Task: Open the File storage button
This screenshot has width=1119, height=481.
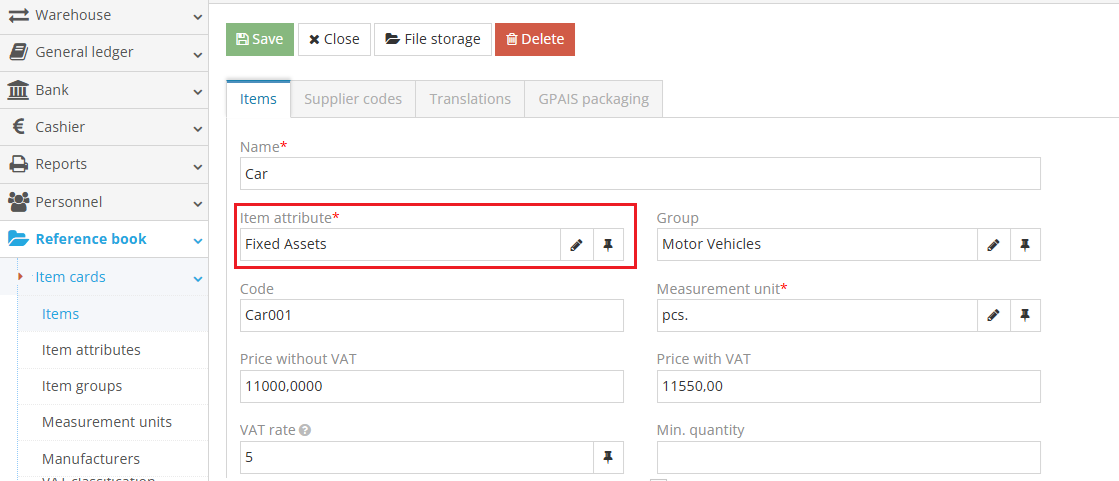Action: (433, 39)
